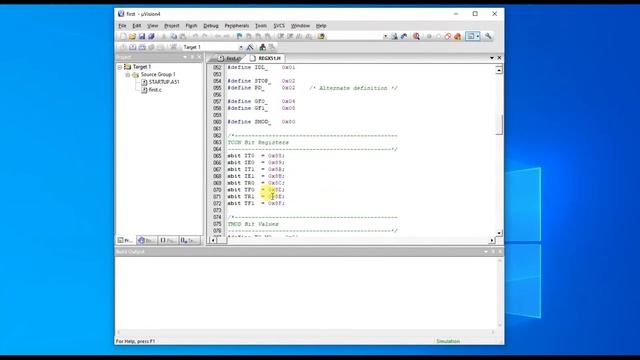Collapse the Target 1 tree node
Screen dimensions: 640x360
[x=120, y=67]
